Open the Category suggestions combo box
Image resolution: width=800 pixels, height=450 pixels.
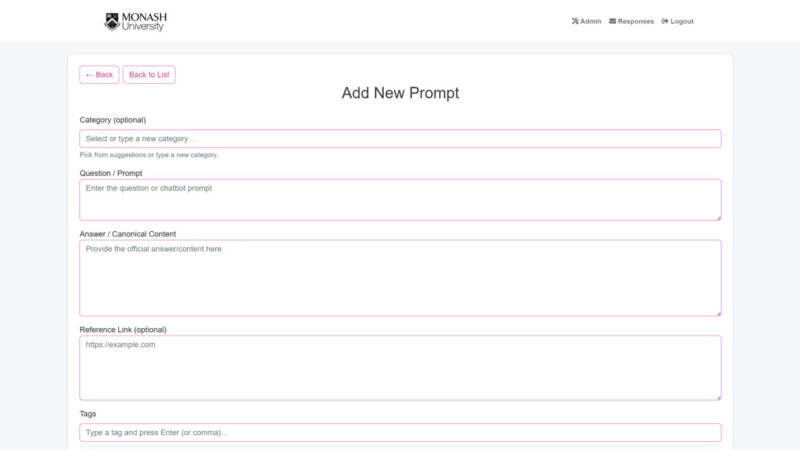tap(400, 139)
